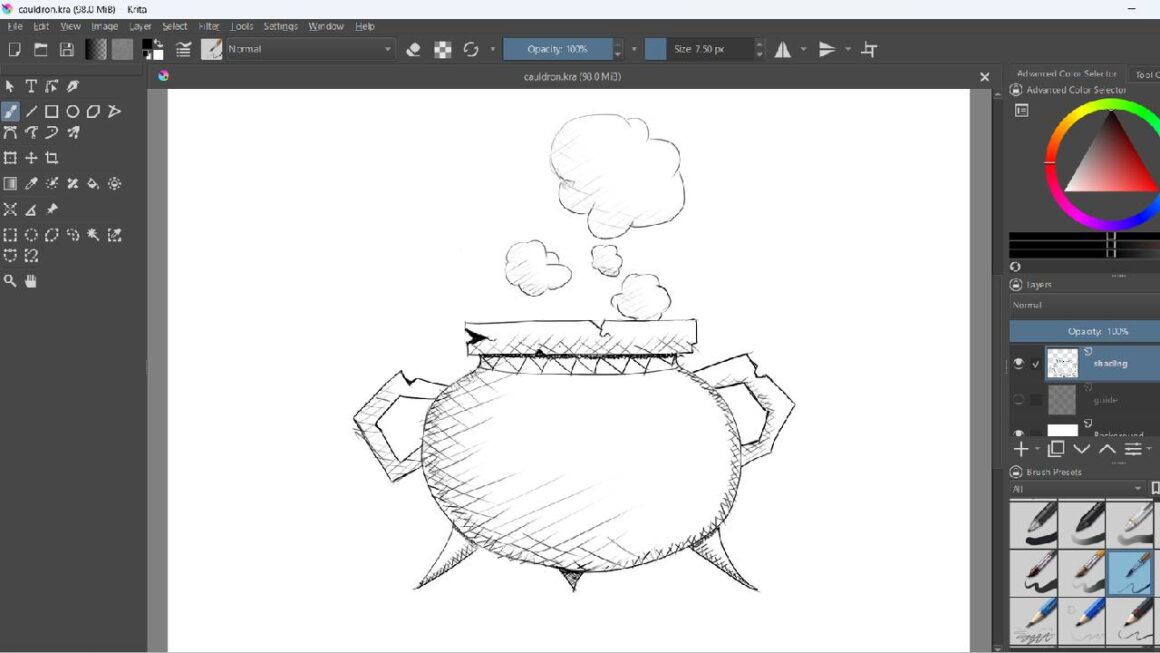Screen dimensions: 1160x653
Task: Move the layer up
Action: click(x=1107, y=449)
